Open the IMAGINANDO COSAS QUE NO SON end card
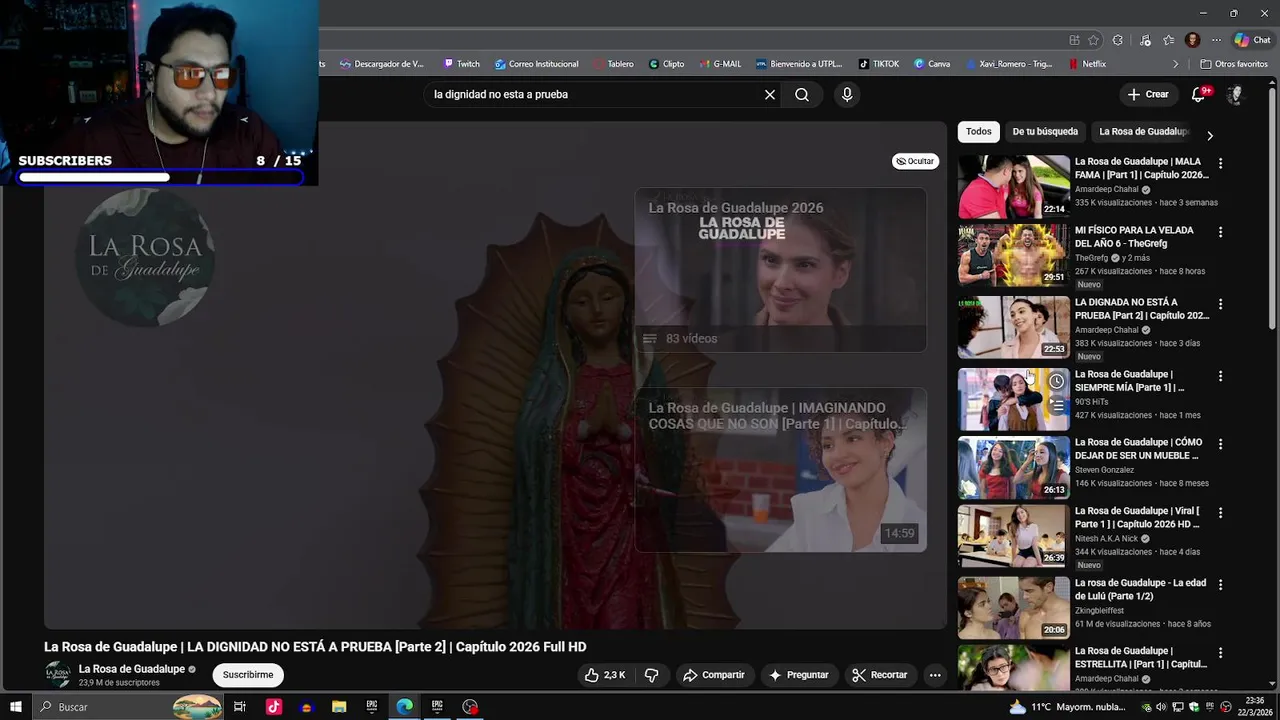 tap(780, 470)
